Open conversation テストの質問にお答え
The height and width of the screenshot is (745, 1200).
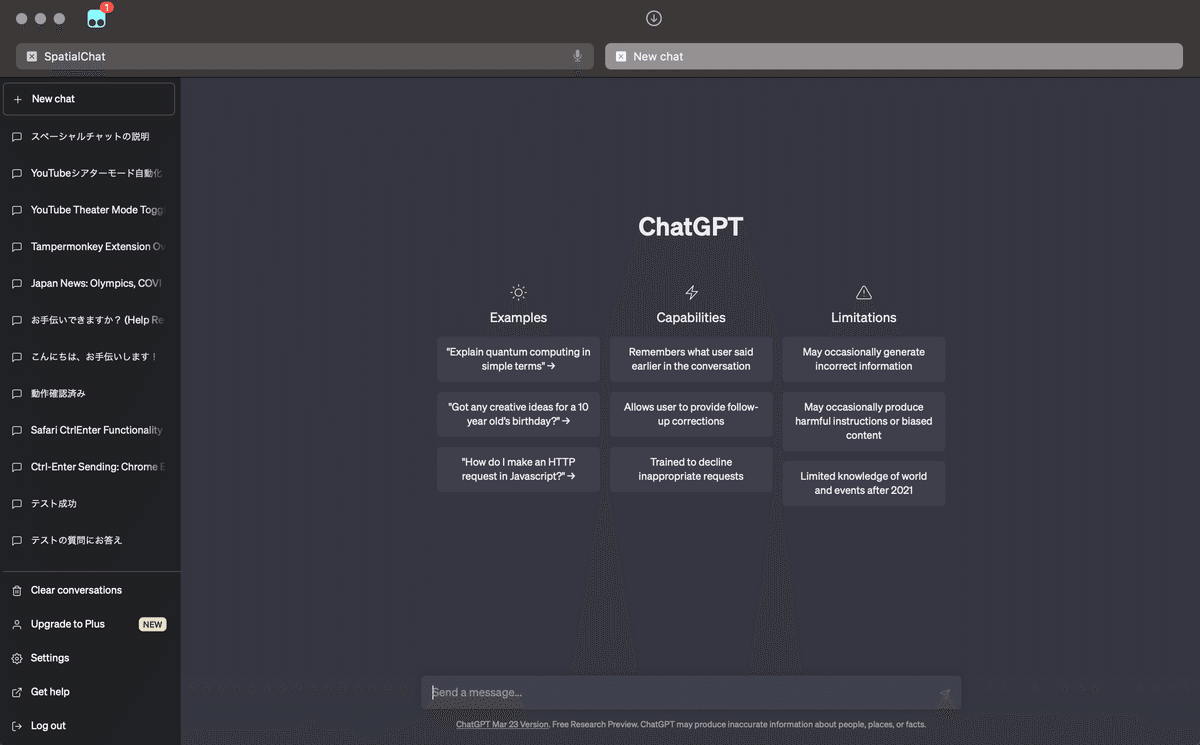(90, 540)
